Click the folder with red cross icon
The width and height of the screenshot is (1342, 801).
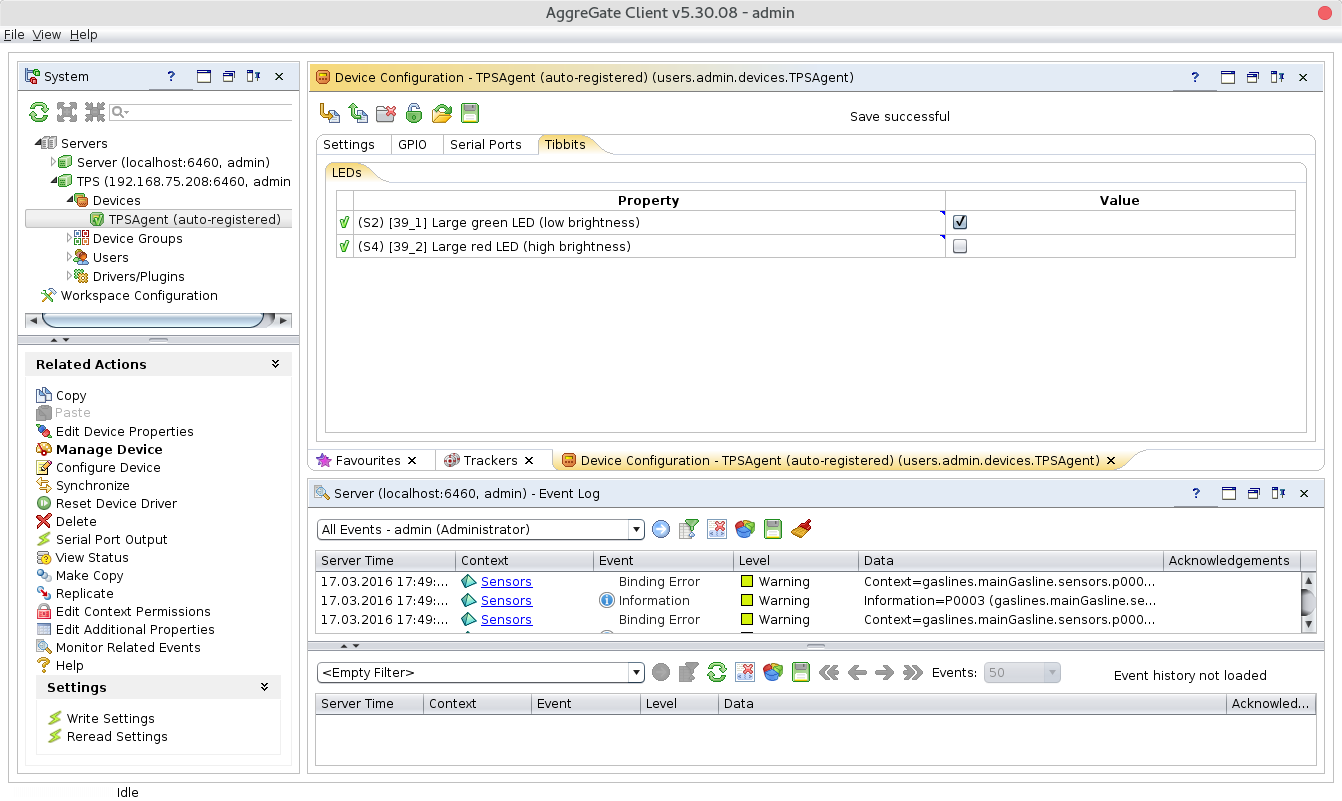[386, 113]
